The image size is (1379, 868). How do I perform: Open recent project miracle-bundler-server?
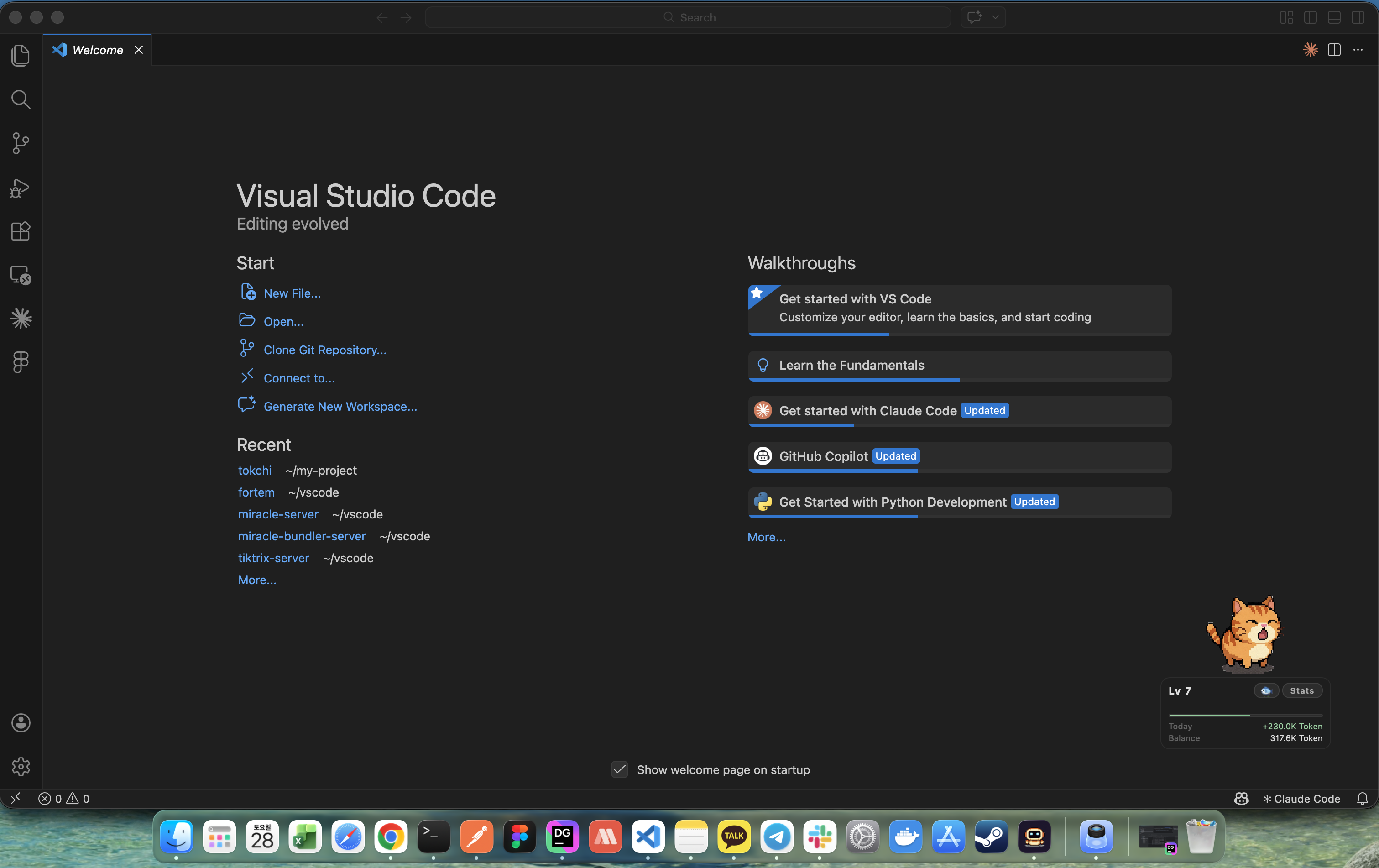pos(302,536)
